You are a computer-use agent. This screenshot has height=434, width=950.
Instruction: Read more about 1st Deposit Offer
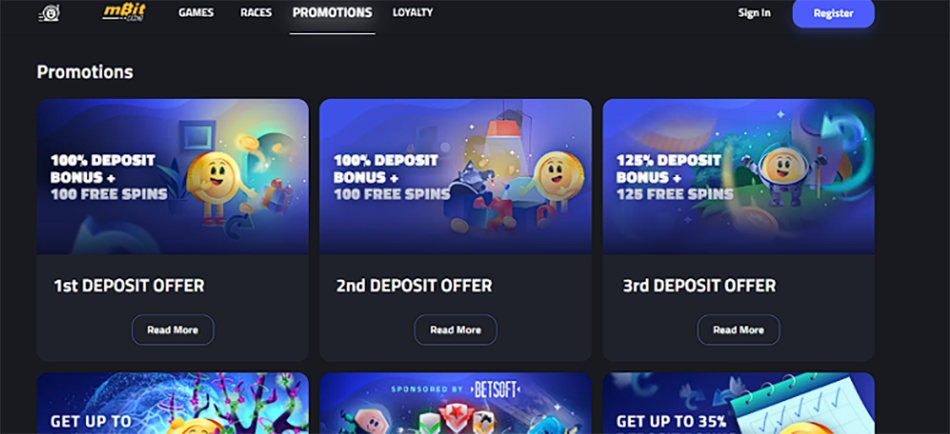(x=173, y=330)
